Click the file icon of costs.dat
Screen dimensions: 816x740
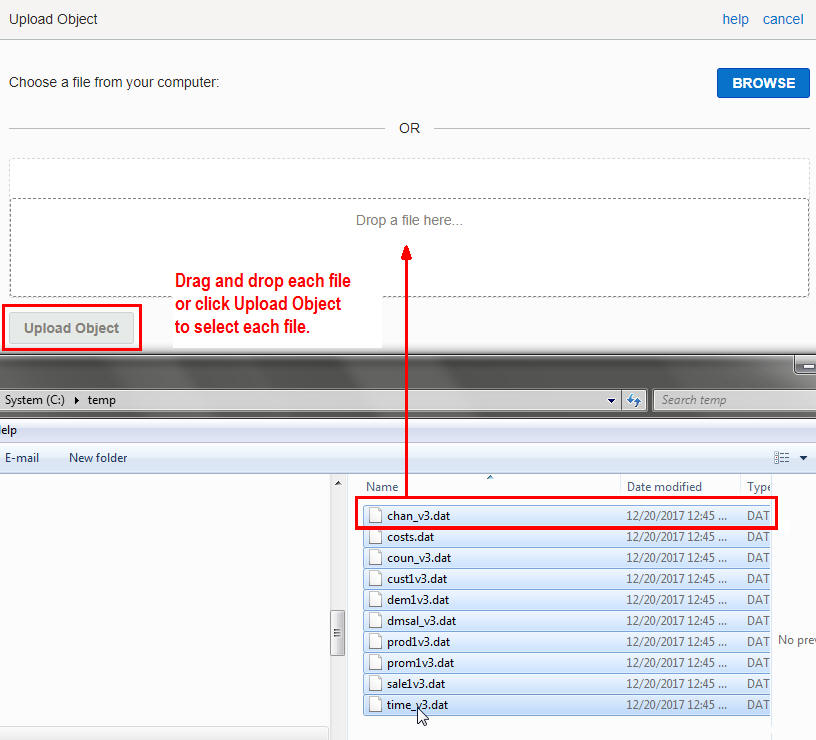[x=375, y=537]
